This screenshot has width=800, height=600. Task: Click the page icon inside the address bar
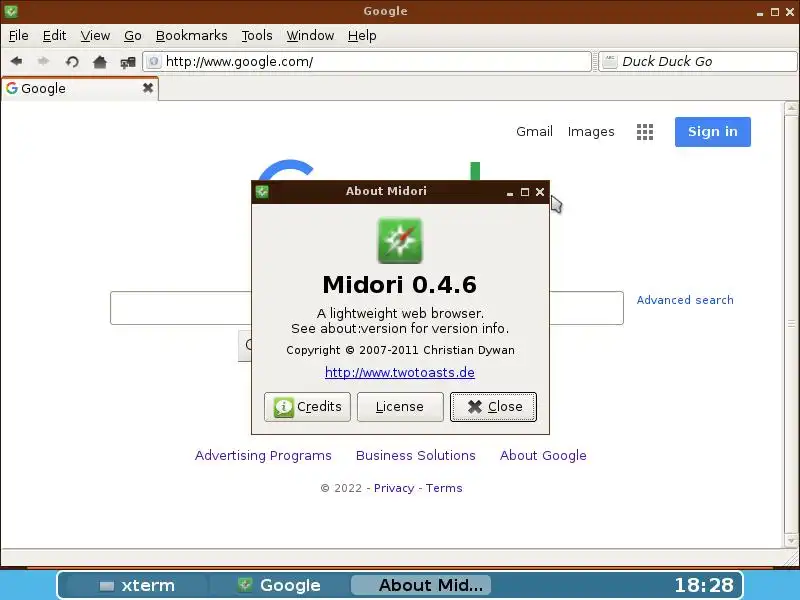154,62
